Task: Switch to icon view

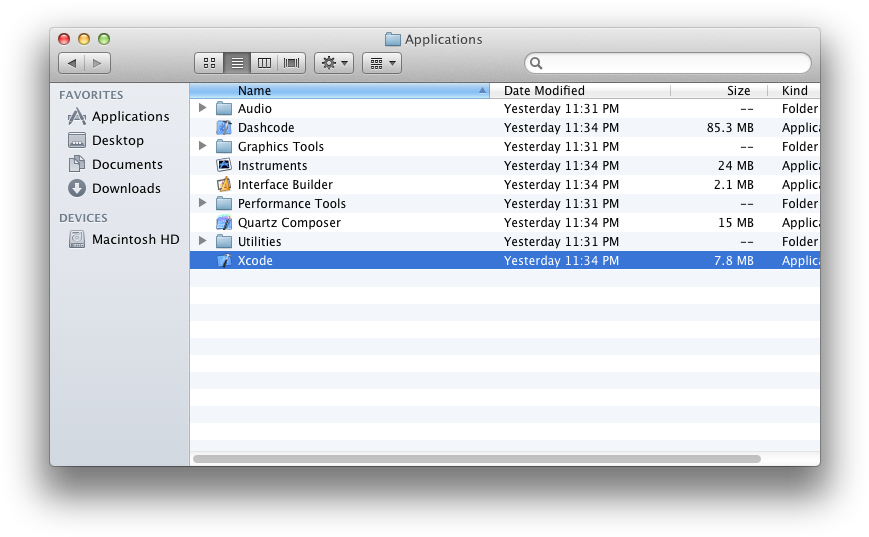Action: pos(209,63)
